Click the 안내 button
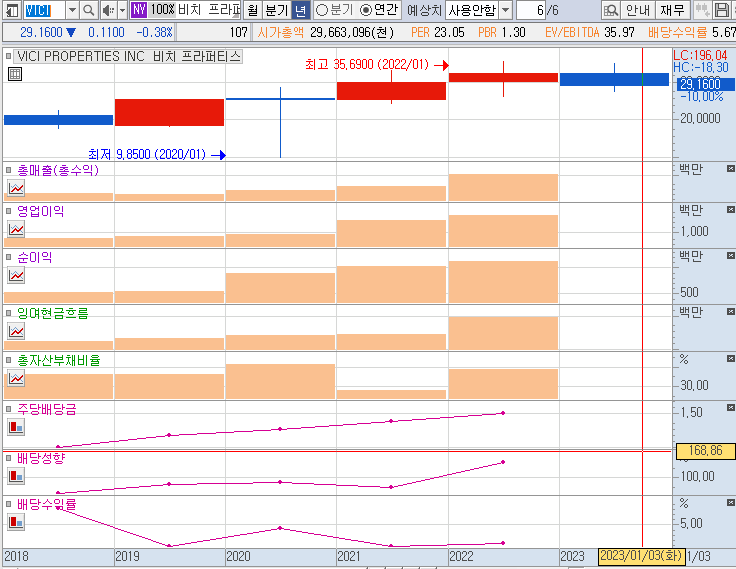736x569 pixels. [x=638, y=10]
